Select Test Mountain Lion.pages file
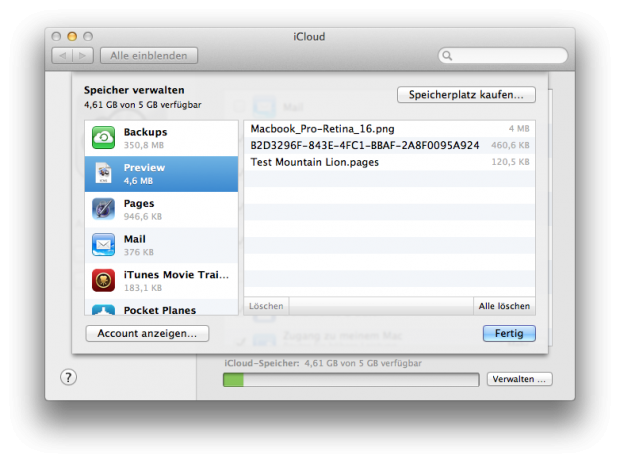Screen dimensions: 620x463 tap(389, 162)
